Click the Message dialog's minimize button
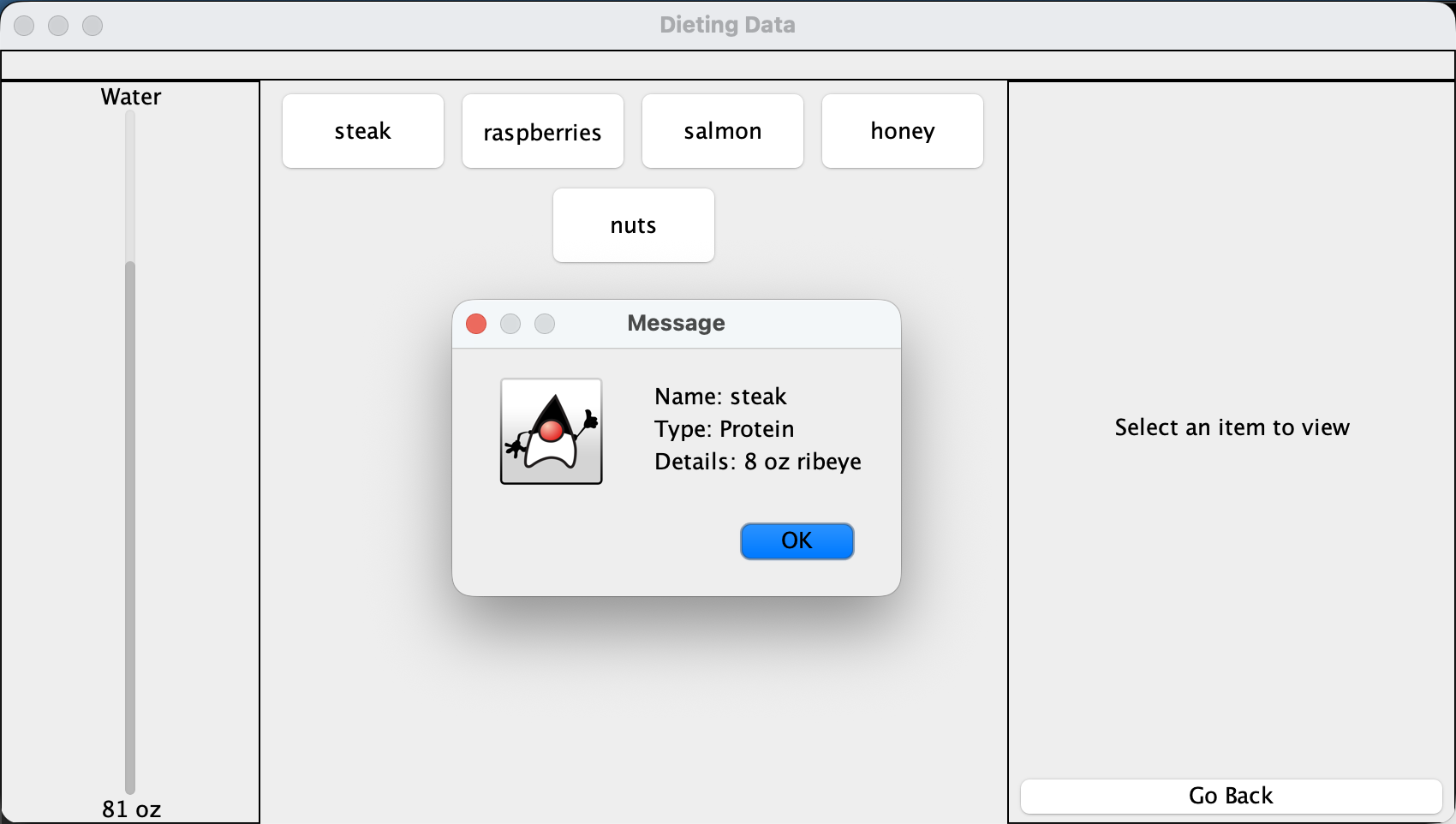 tap(510, 324)
